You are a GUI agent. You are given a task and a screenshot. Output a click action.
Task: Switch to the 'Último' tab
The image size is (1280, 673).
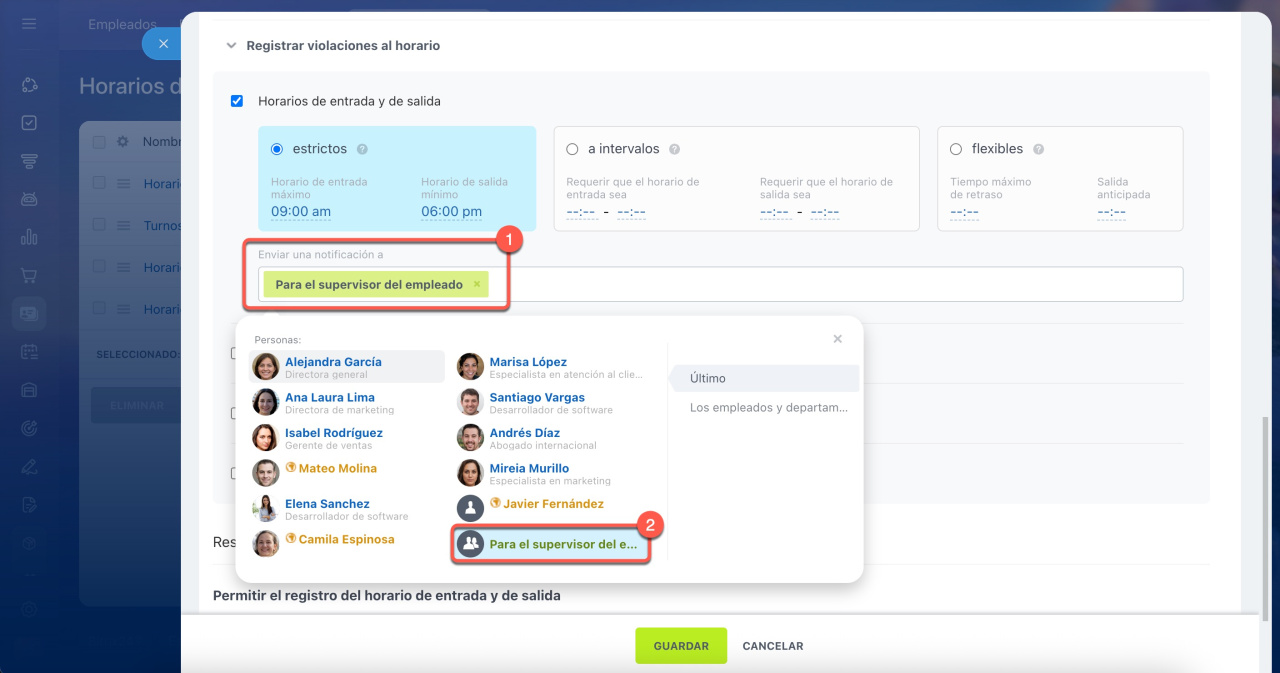pos(708,378)
